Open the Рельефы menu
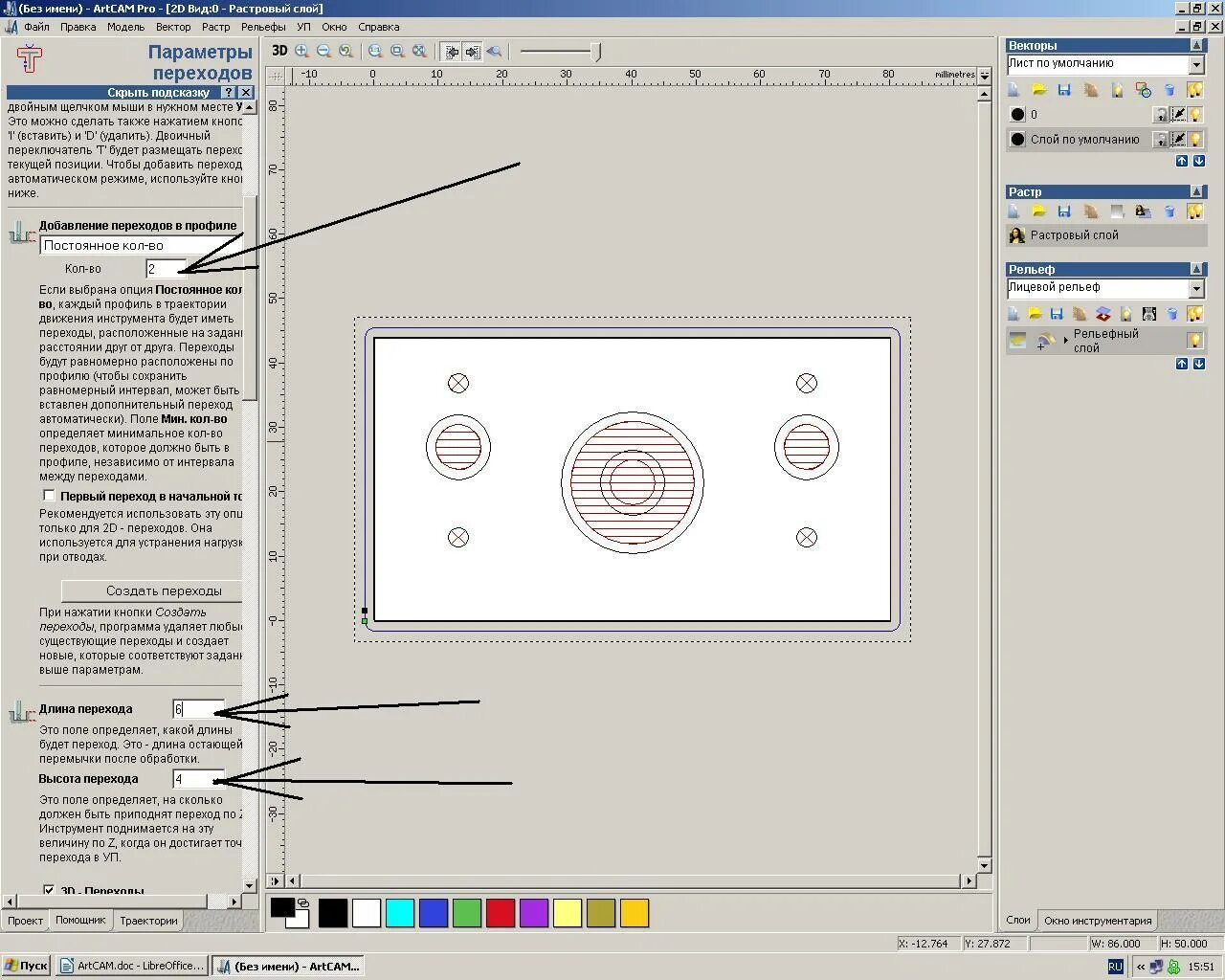The image size is (1225, 980). coord(263,27)
